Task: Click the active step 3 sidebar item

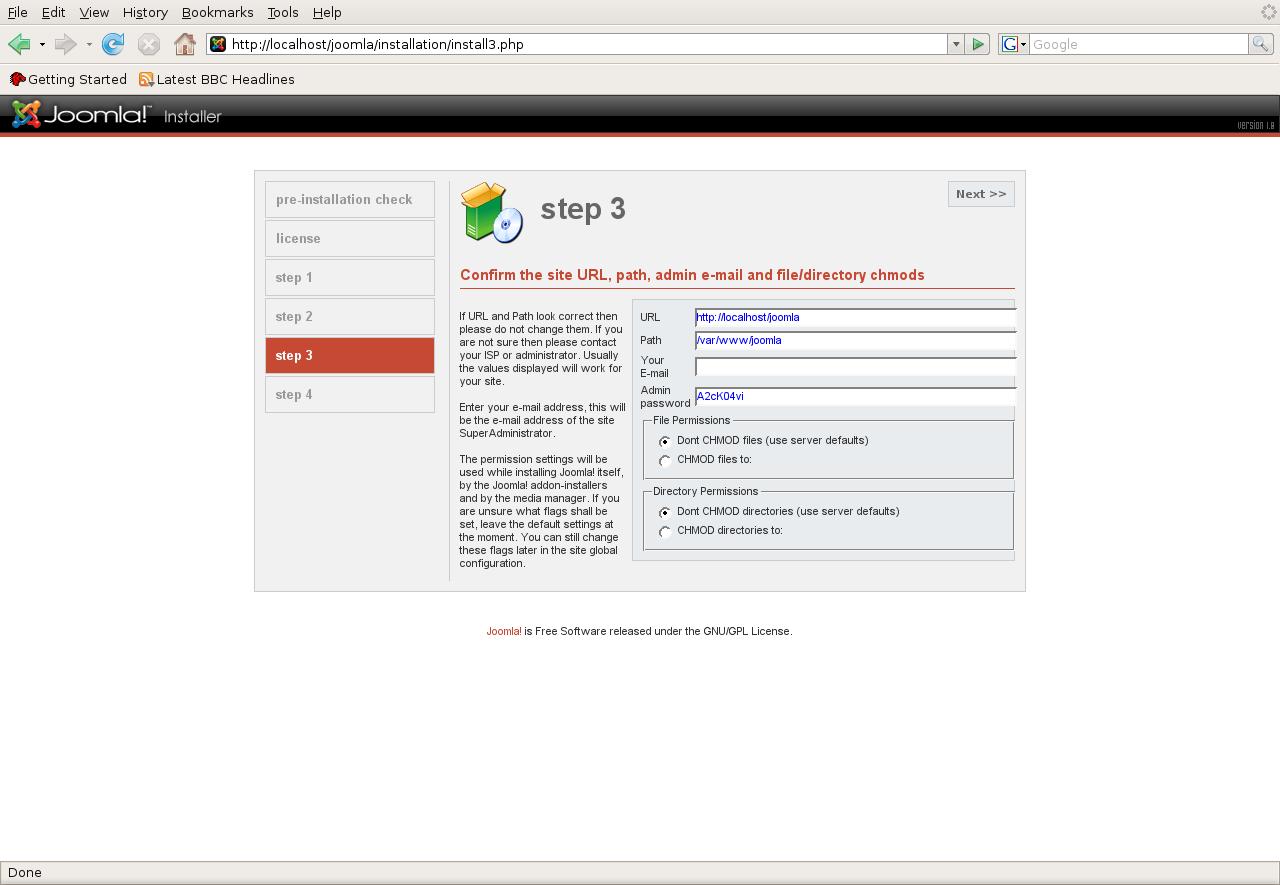Action: point(350,355)
